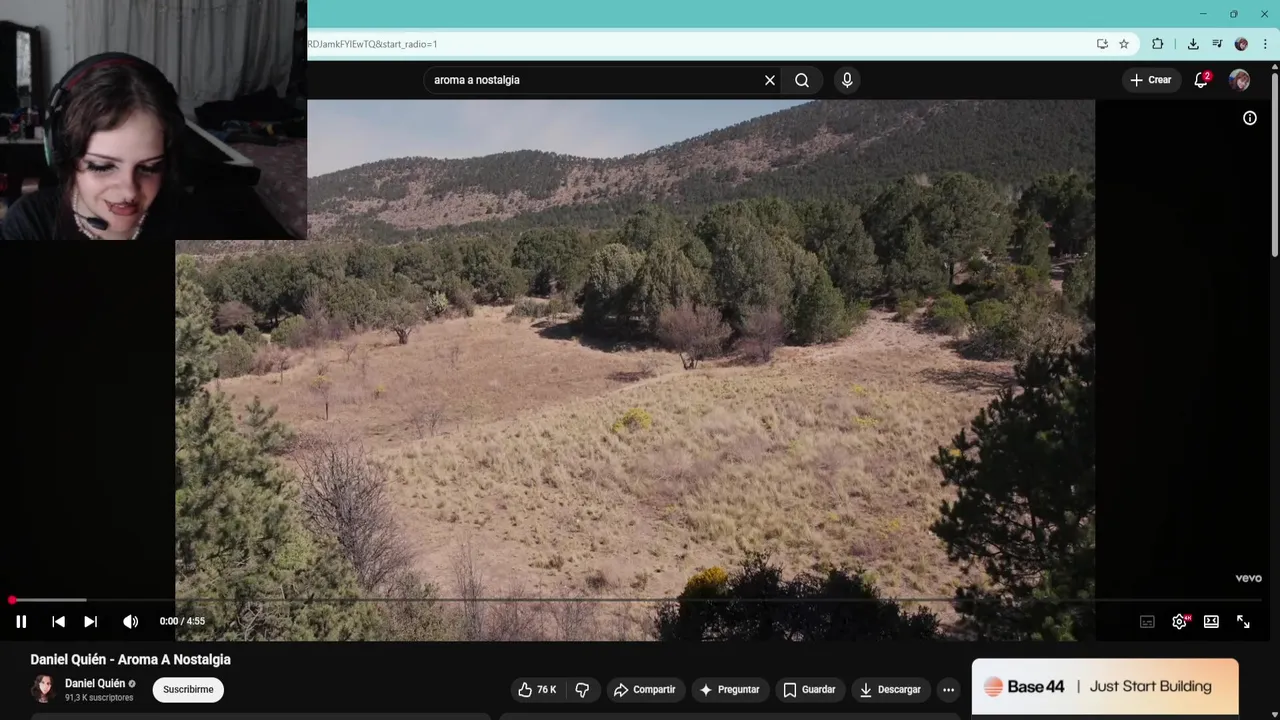Open the Chrome profile avatar

(1241, 44)
